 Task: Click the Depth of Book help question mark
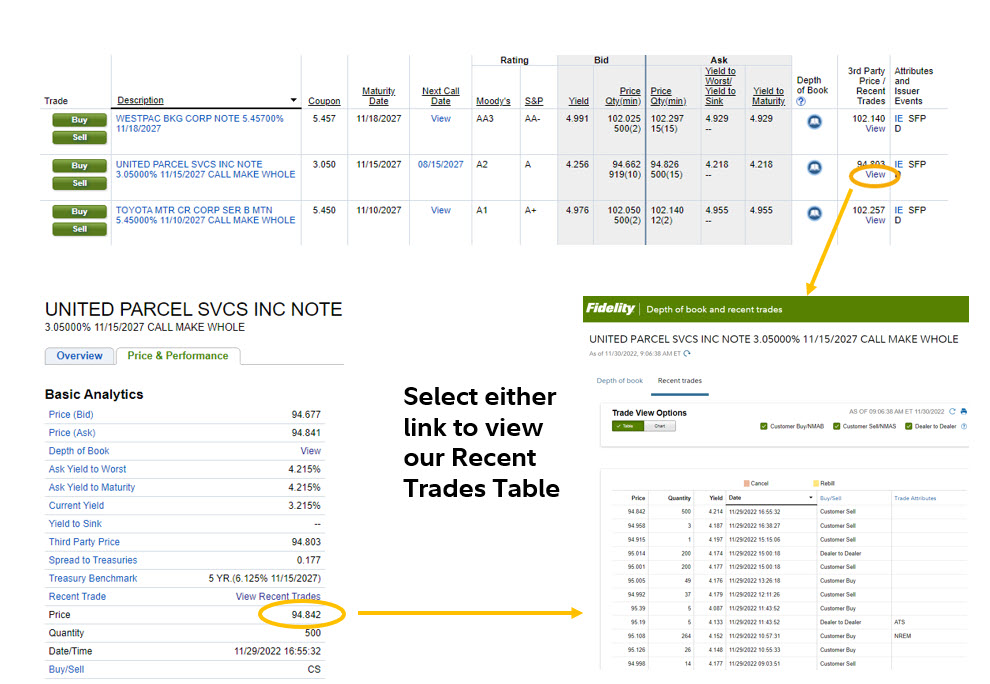click(x=801, y=101)
